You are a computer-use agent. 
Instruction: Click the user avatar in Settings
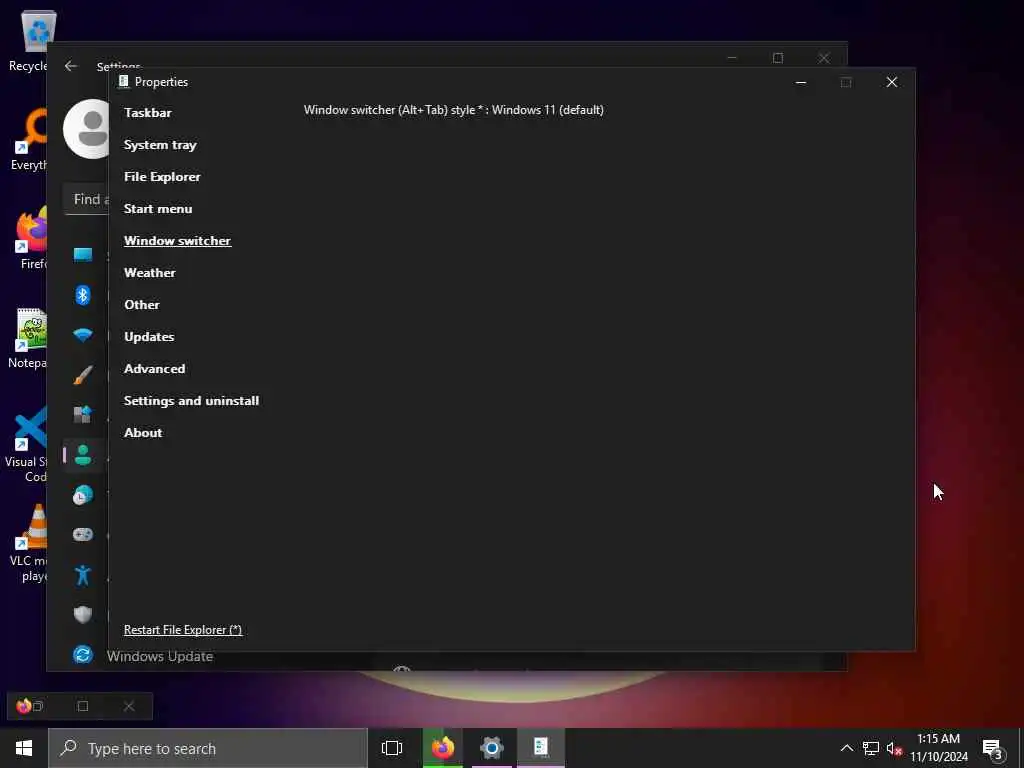pos(88,129)
